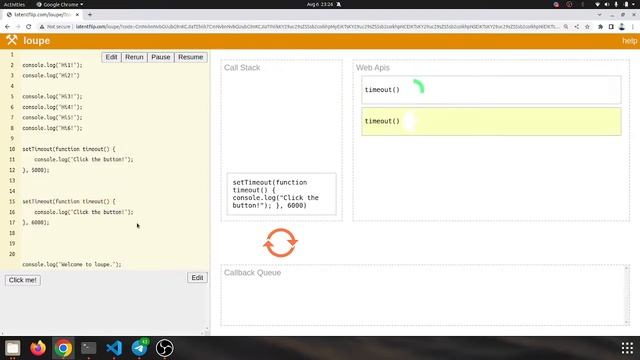Click the Edit button beside 'Click me!'
The width and height of the screenshot is (640, 360).
pos(197,278)
